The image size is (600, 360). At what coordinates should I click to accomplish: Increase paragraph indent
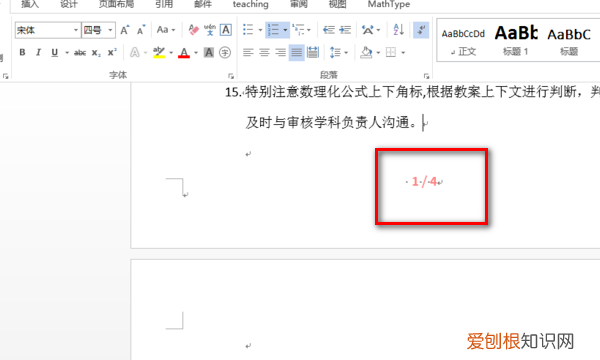(345, 29)
